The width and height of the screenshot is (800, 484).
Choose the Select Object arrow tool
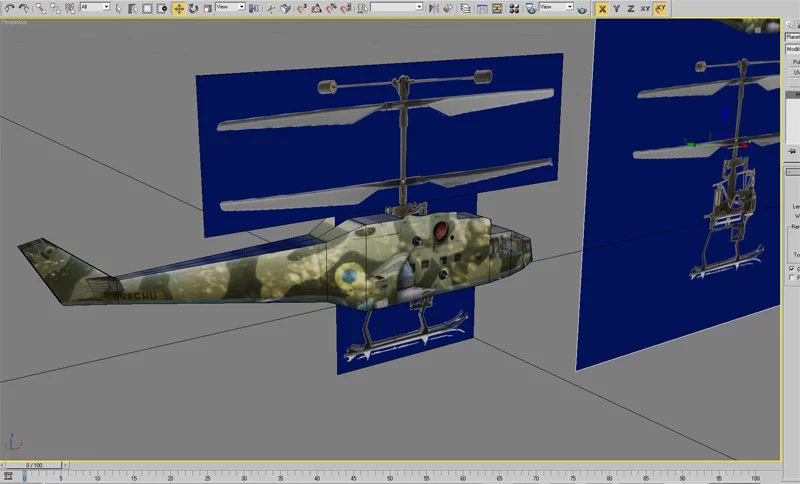[x=119, y=8]
